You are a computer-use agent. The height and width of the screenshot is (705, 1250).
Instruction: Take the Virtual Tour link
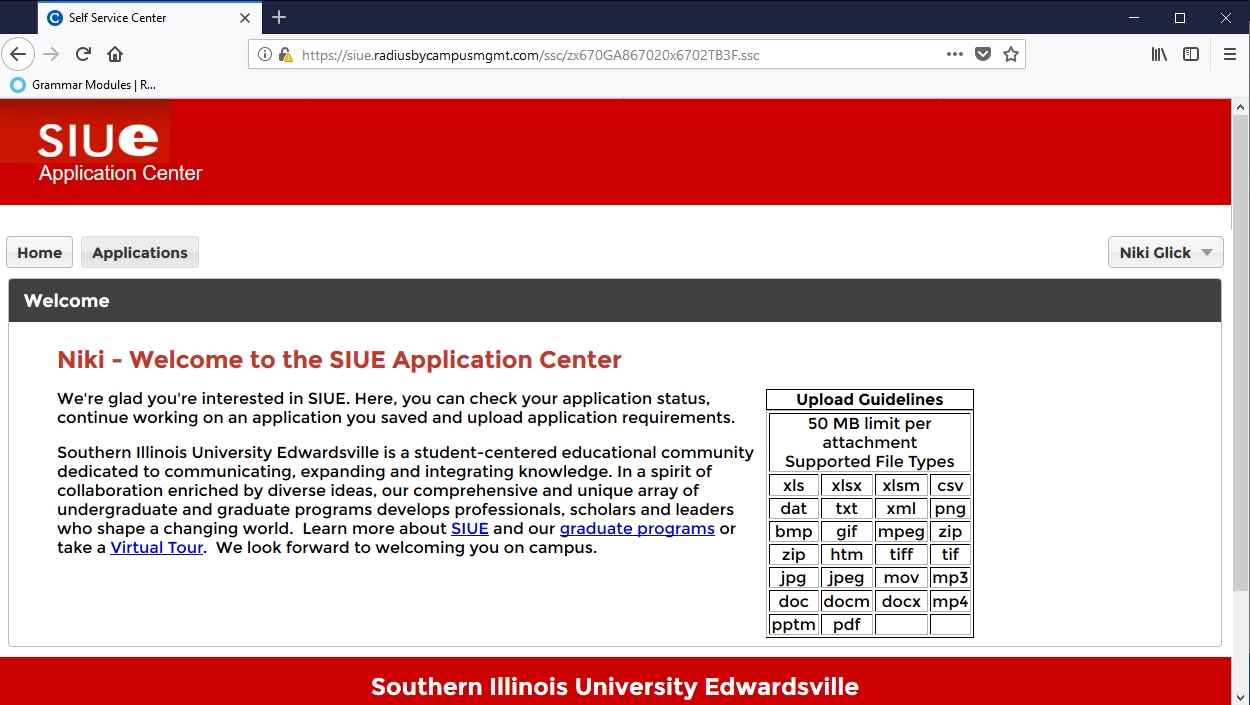point(157,548)
